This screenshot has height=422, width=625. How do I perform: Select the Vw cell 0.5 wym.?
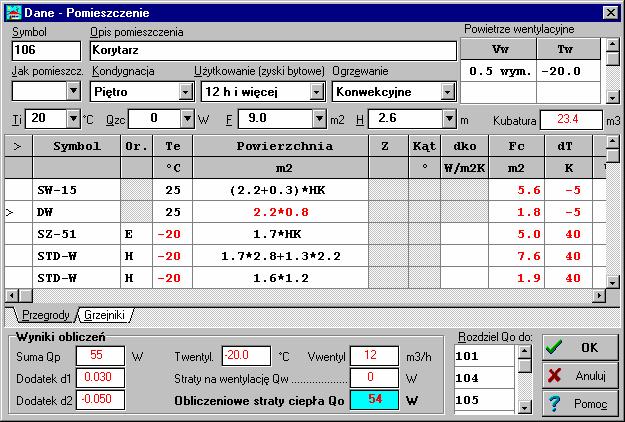click(499, 71)
